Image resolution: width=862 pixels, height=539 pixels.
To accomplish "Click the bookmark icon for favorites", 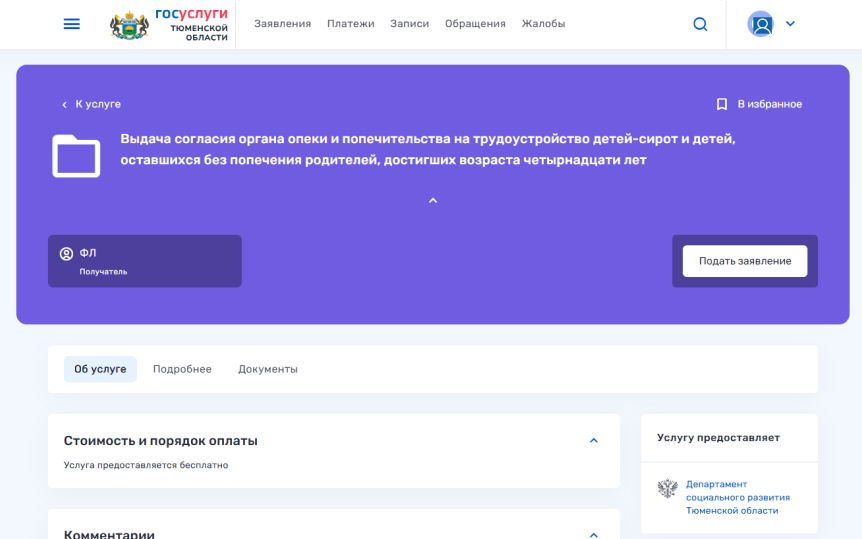I will click(722, 104).
